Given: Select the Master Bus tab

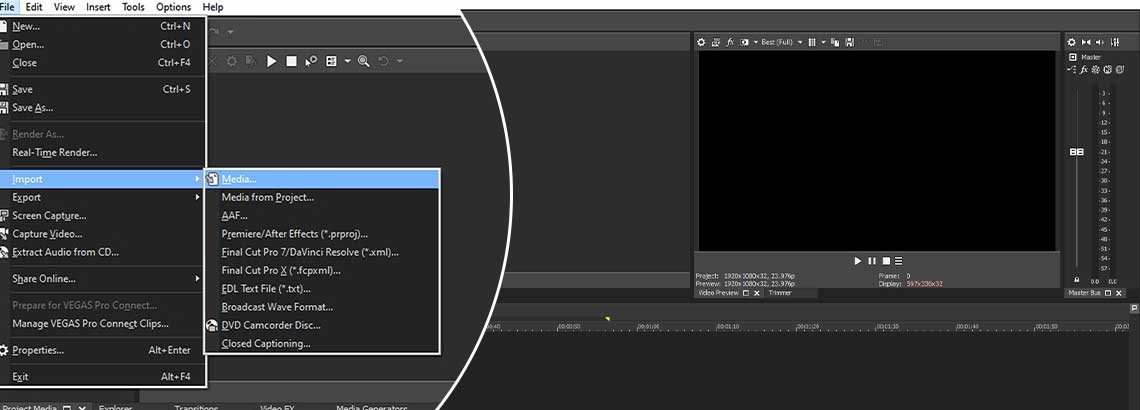Looking at the screenshot, I should click(1084, 293).
